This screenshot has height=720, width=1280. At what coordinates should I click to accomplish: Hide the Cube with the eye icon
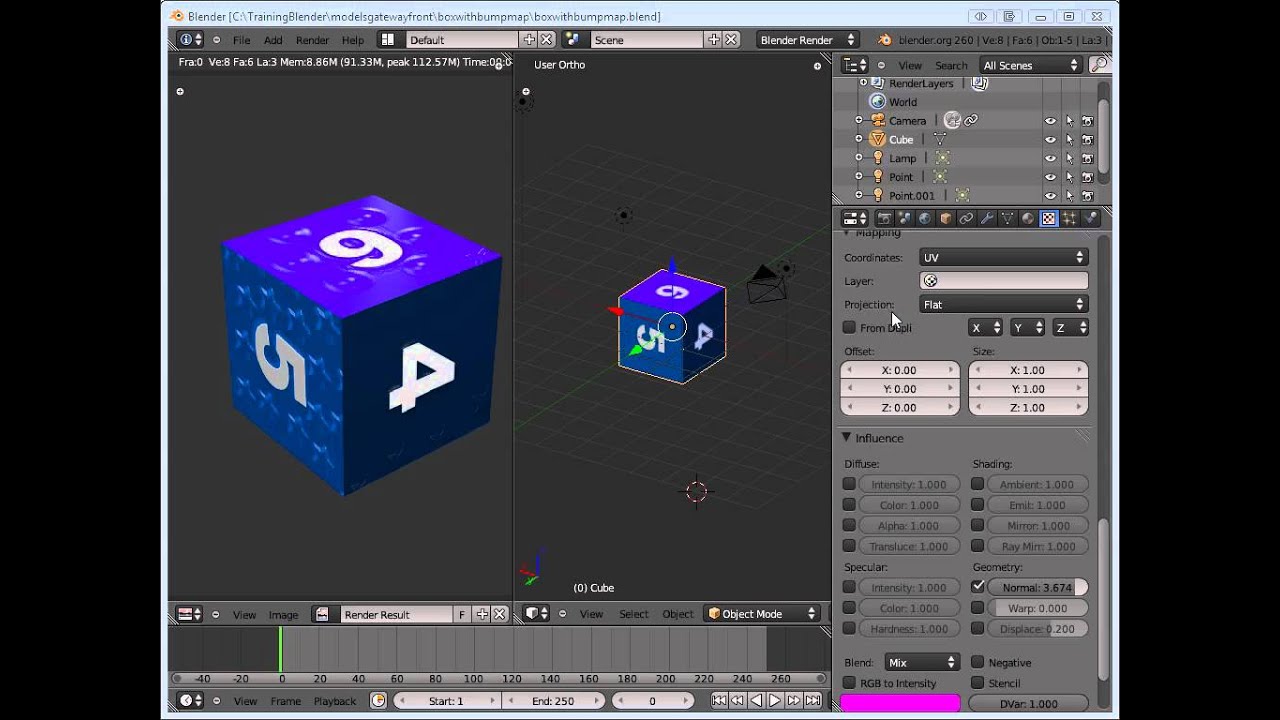tap(1050, 139)
